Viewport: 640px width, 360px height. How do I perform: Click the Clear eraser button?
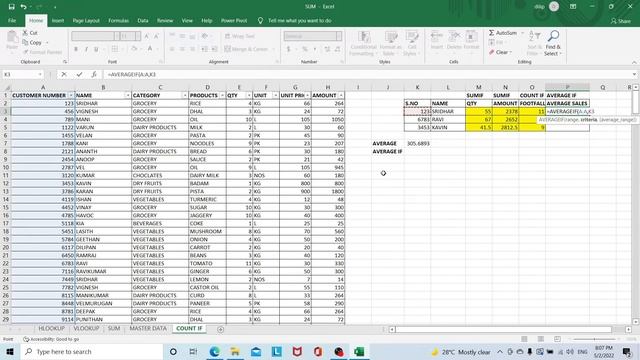pos(499,52)
